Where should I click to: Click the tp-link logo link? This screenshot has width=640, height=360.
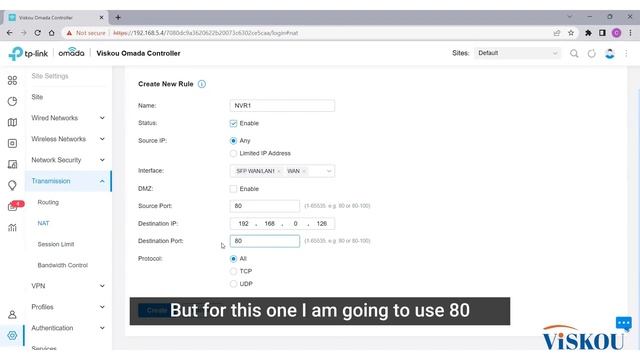pos(28,53)
